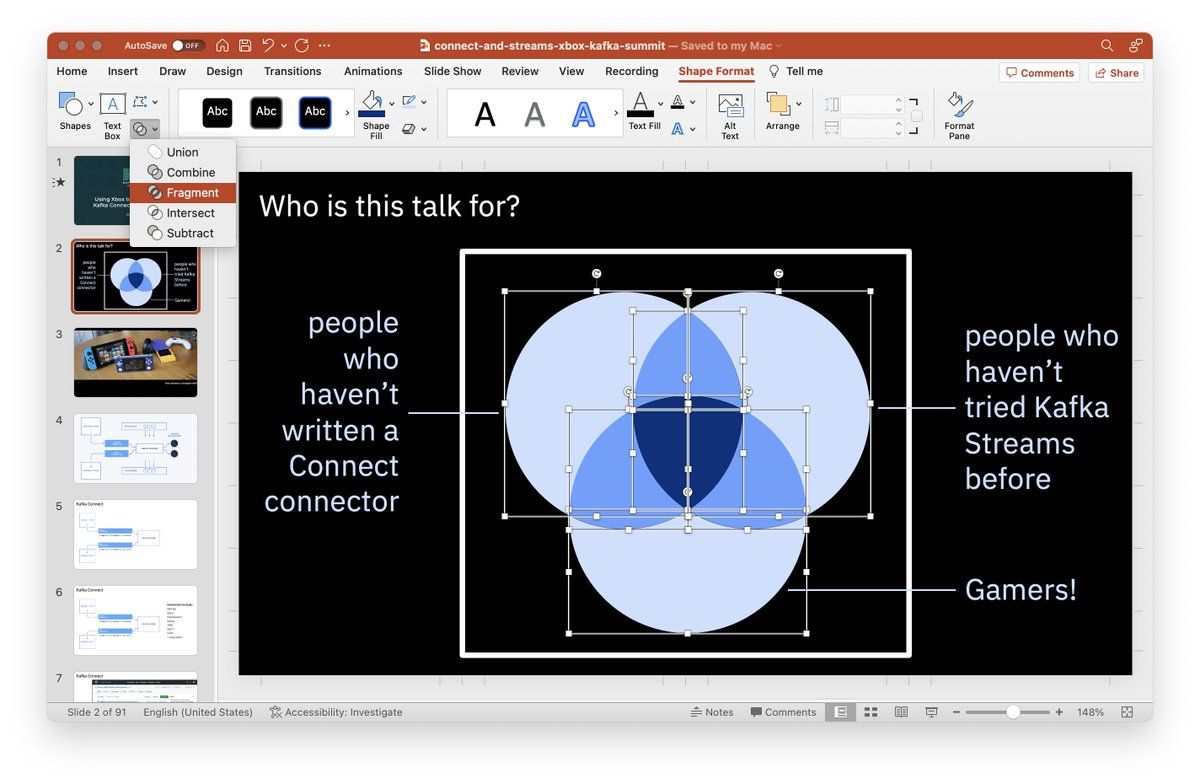This screenshot has width=1200, height=784.
Task: Open Comments from the status bar
Action: click(783, 712)
